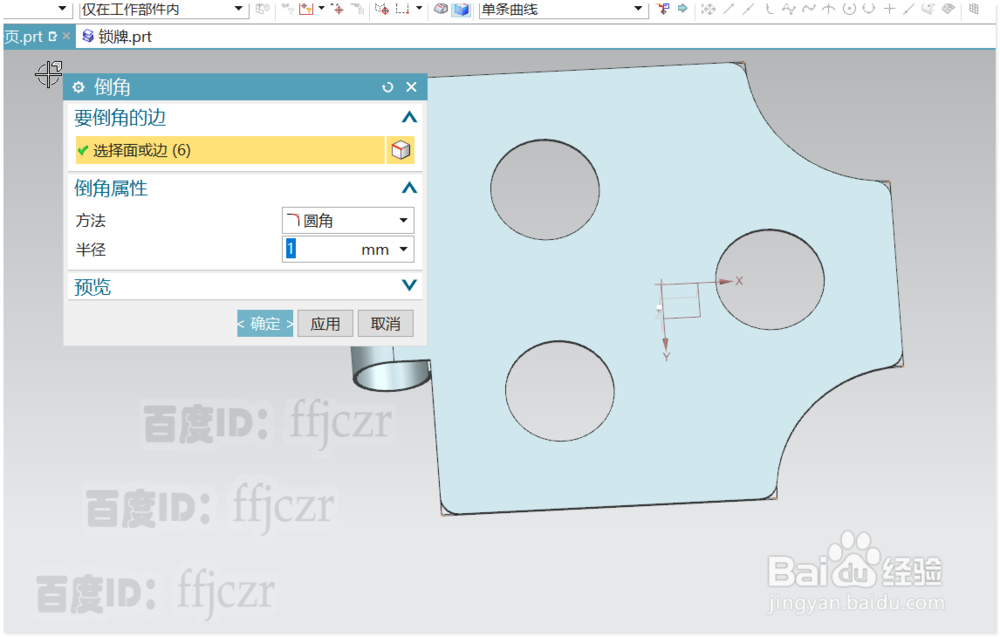Click the quadrant point snap icon

click(x=869, y=8)
